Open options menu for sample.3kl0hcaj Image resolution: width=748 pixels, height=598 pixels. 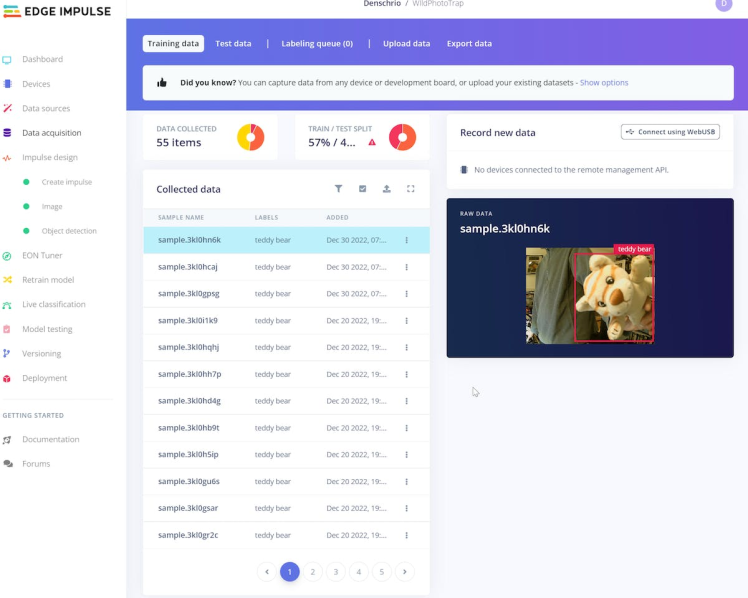(406, 267)
